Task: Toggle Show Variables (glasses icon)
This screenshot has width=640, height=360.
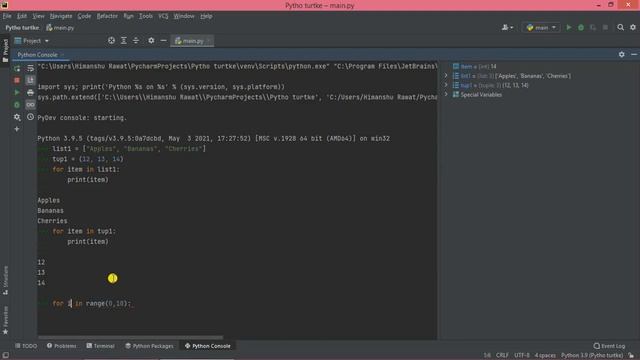Action: click(30, 105)
